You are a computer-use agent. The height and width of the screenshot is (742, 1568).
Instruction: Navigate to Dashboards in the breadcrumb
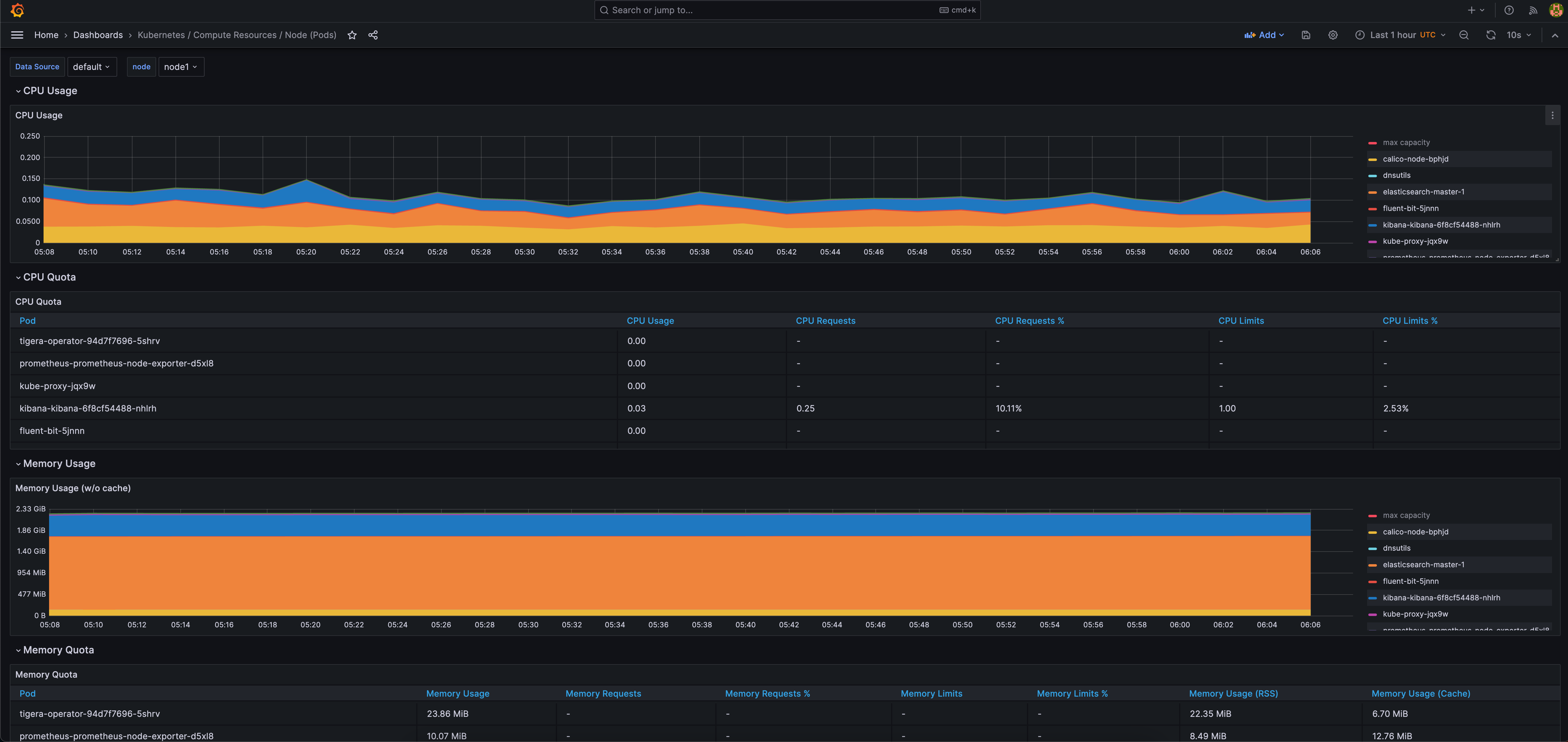98,35
